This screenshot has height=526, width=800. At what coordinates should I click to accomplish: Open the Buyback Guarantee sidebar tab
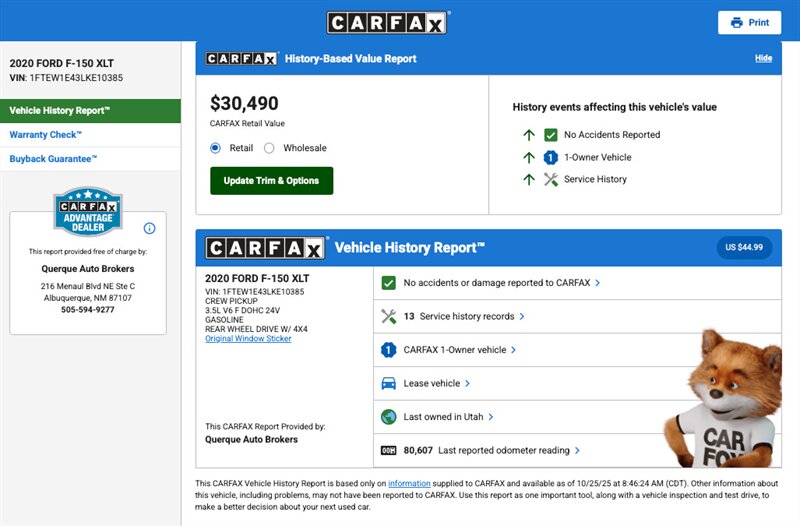coord(53,159)
